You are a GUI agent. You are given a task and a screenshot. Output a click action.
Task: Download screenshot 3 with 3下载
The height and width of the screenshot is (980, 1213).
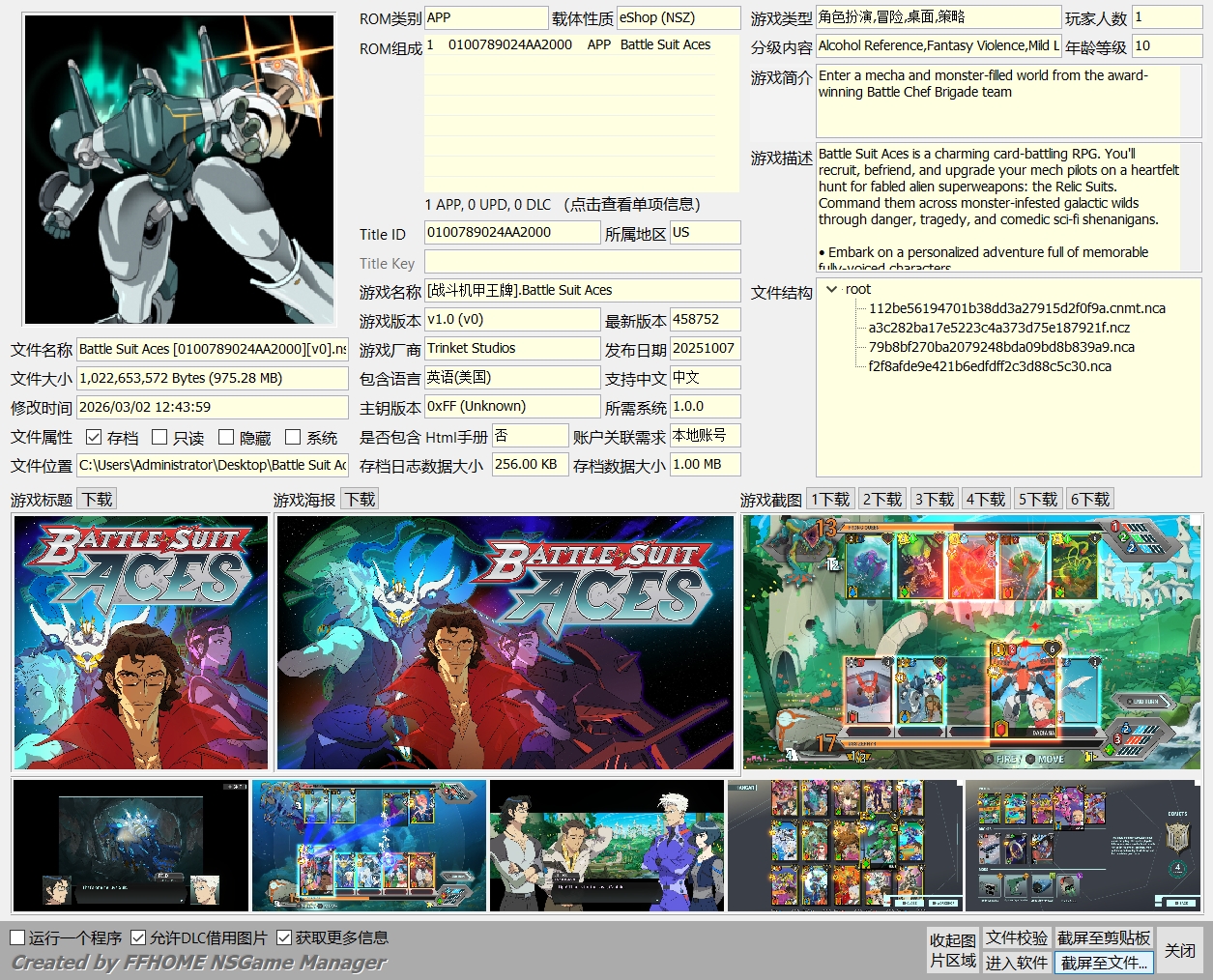pyautogui.click(x=935, y=499)
